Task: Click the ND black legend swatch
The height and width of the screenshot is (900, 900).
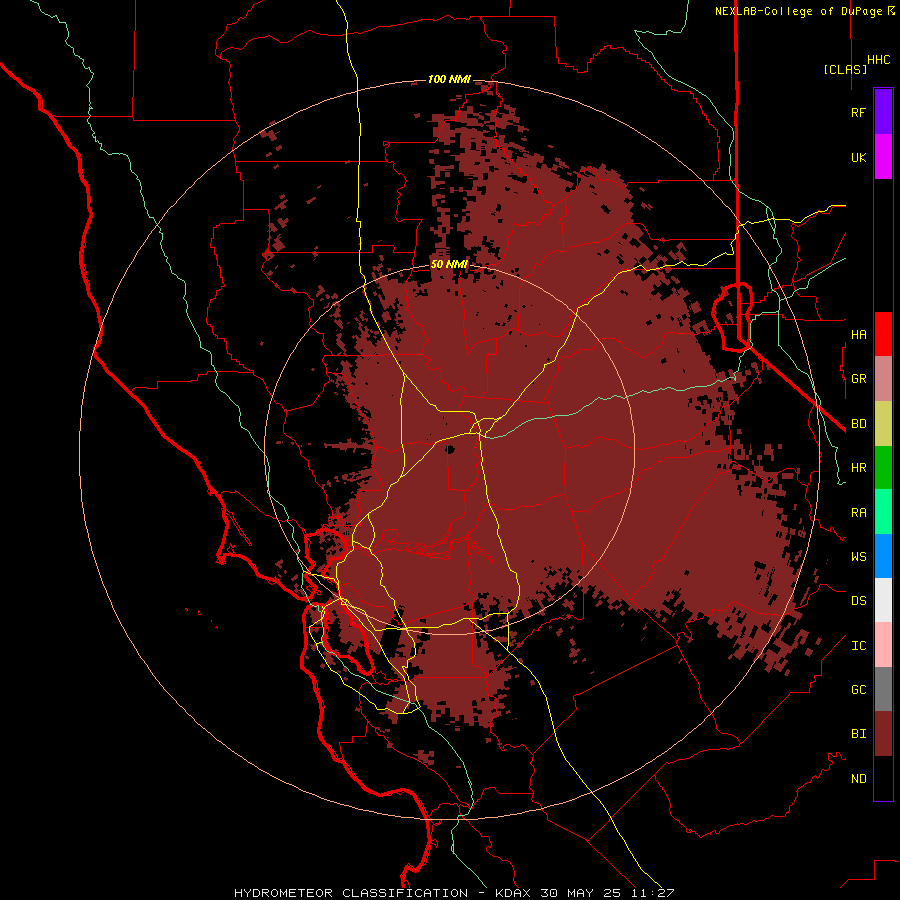Action: point(883,778)
